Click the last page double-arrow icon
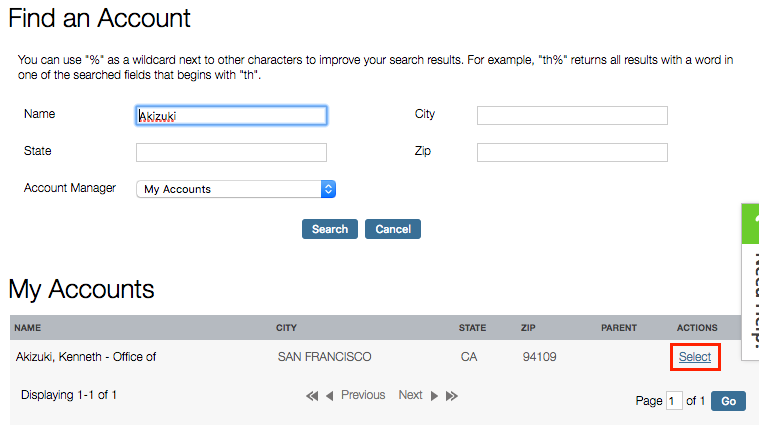The width and height of the screenshot is (759, 431). pos(452,396)
